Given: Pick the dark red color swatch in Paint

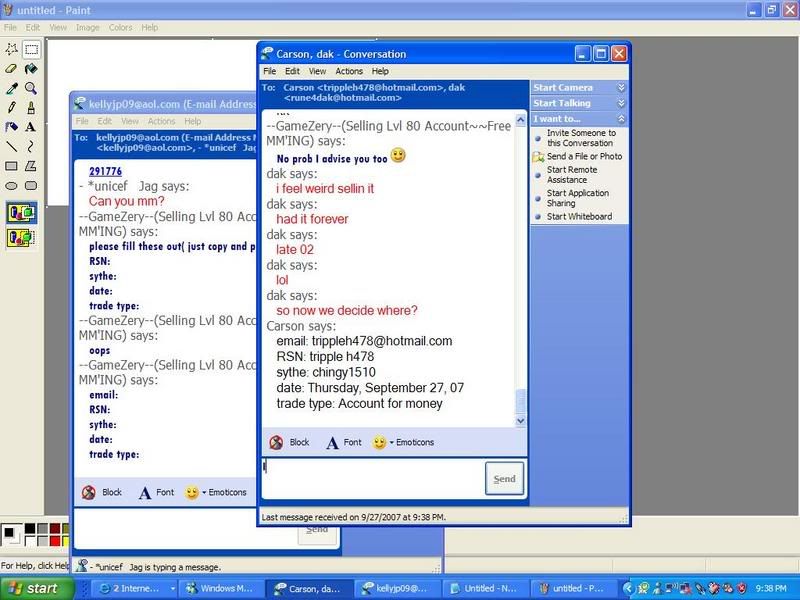Looking at the screenshot, I should tap(55, 528).
